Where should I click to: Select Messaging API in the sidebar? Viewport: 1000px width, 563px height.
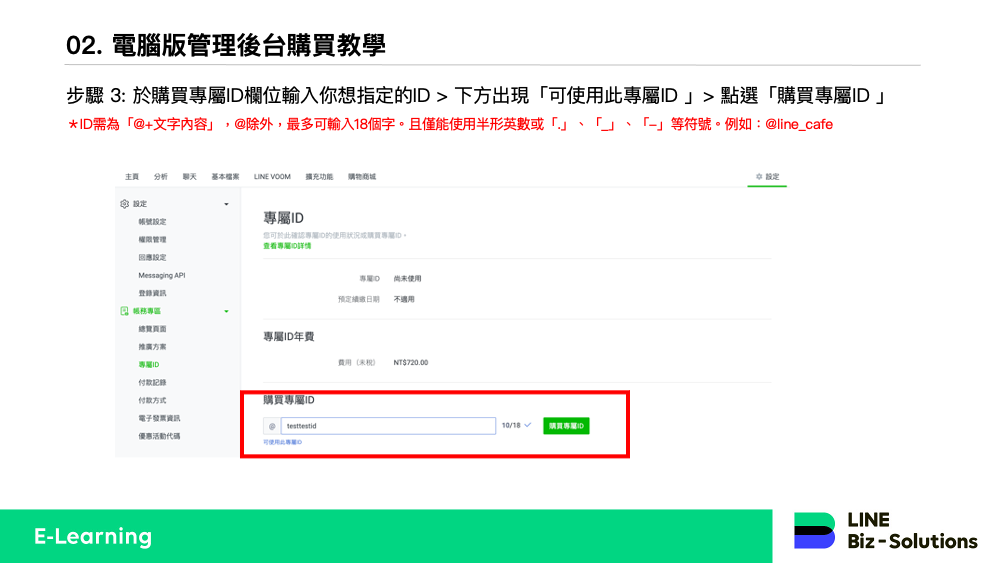pos(161,275)
